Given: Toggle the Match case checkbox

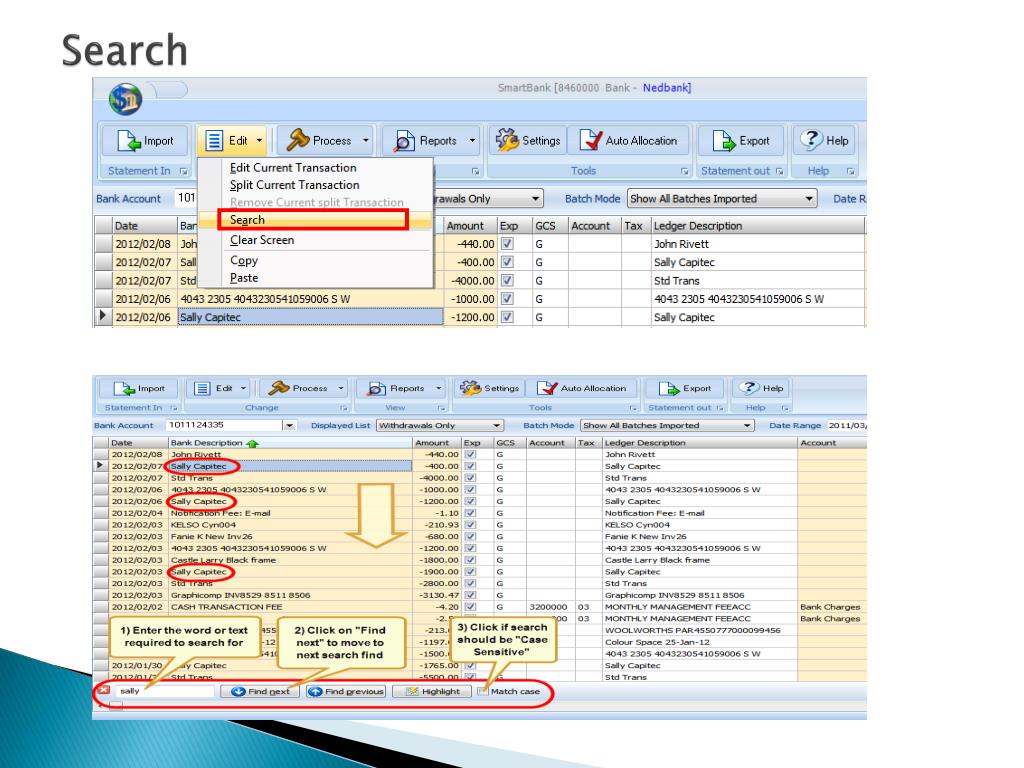Looking at the screenshot, I should point(483,691).
